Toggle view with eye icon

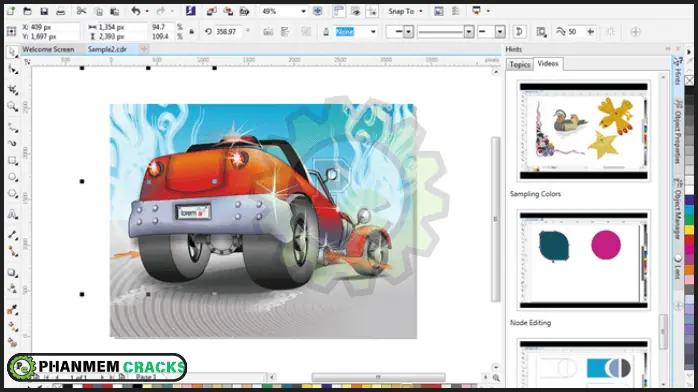(355, 11)
